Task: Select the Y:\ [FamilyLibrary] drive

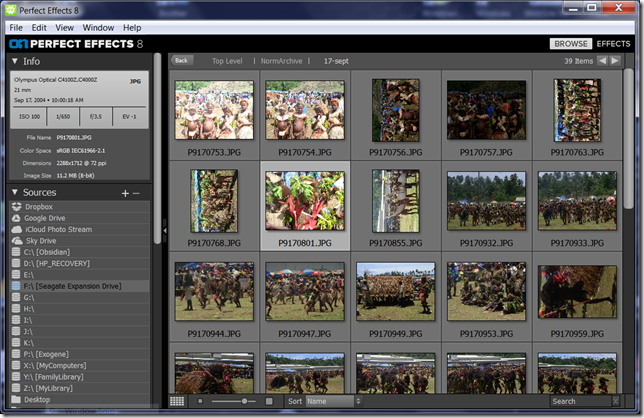Action: click(79, 377)
